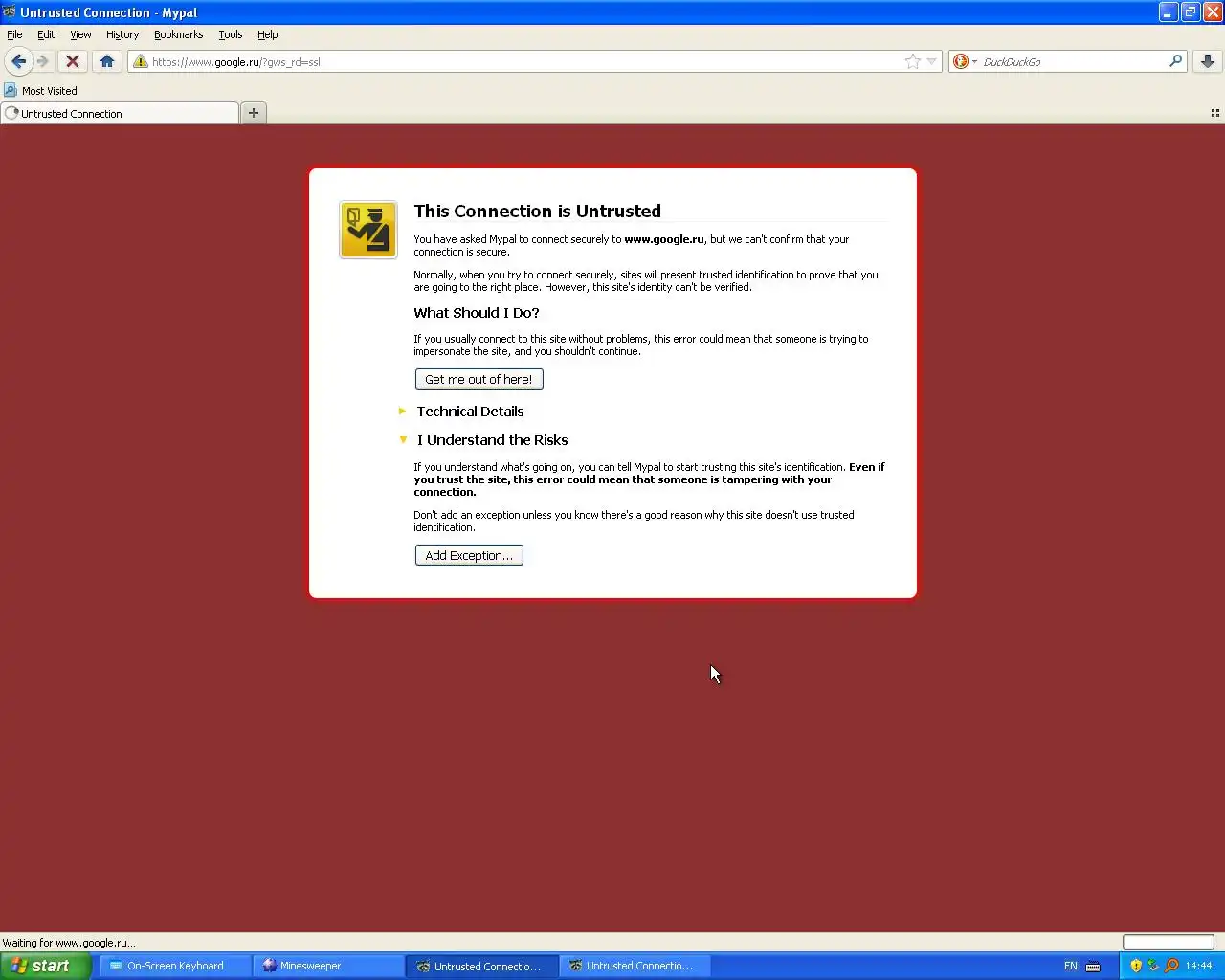Open the Tools menu
Image resolution: width=1225 pixels, height=980 pixels.
(231, 34)
